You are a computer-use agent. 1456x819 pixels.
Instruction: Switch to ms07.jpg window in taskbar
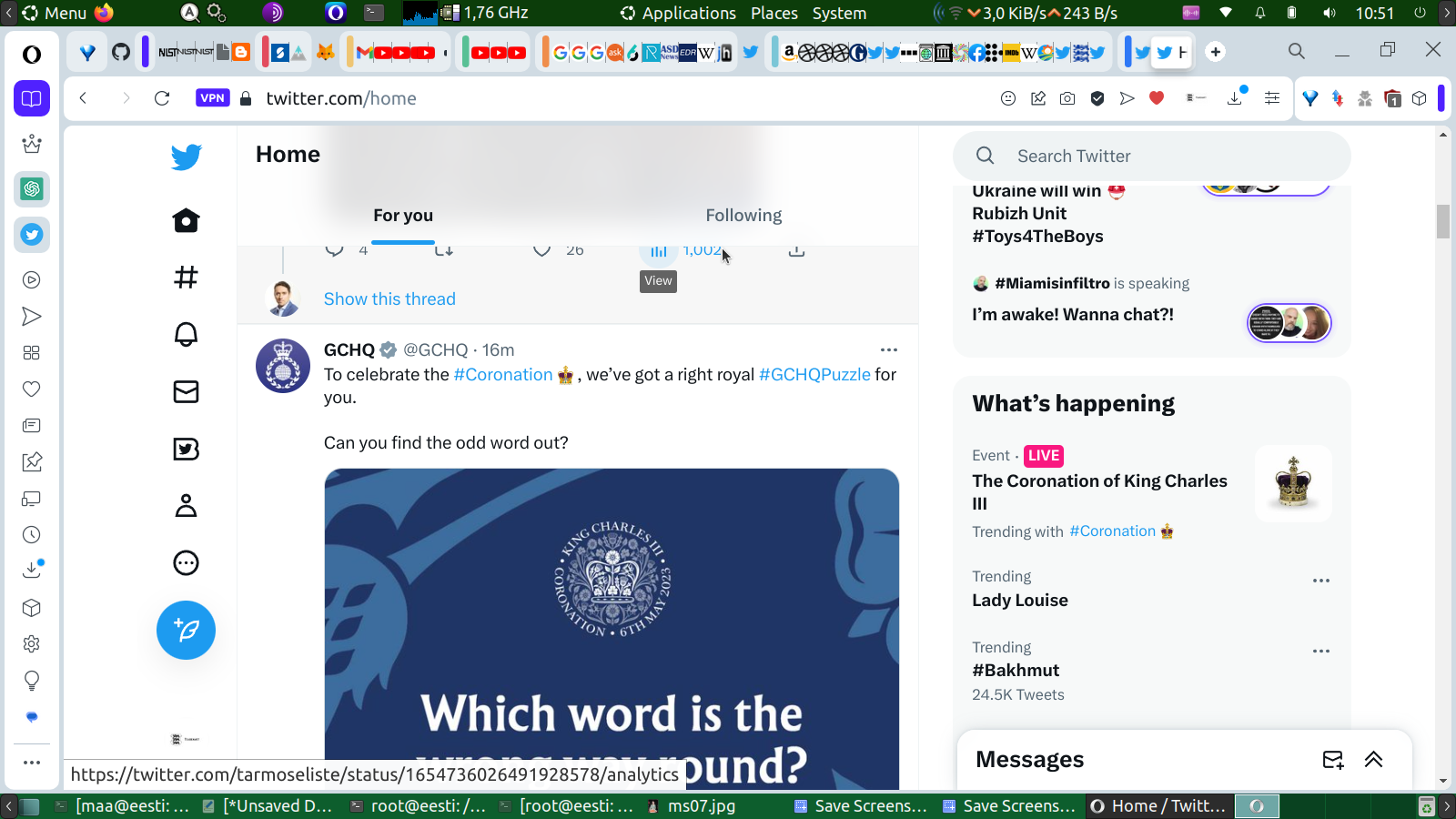point(692,806)
